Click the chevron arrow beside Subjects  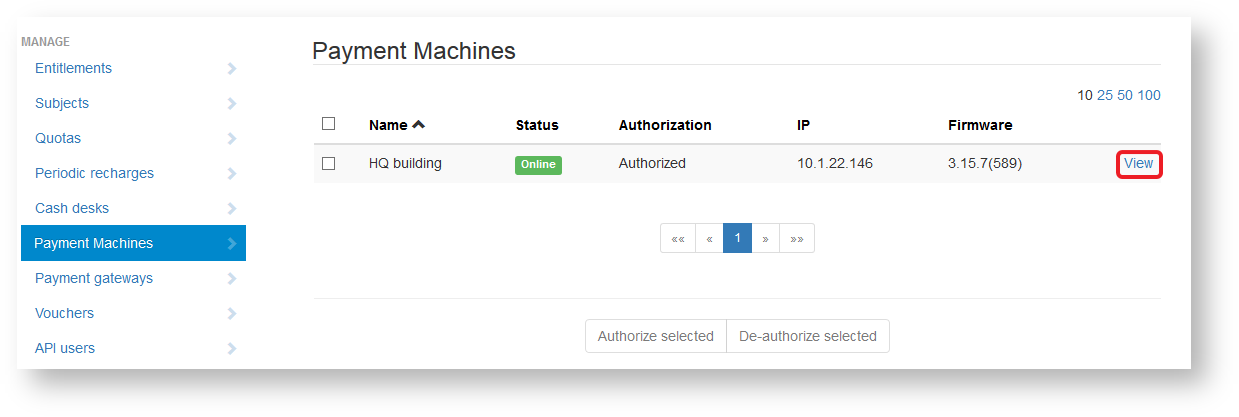point(232,104)
